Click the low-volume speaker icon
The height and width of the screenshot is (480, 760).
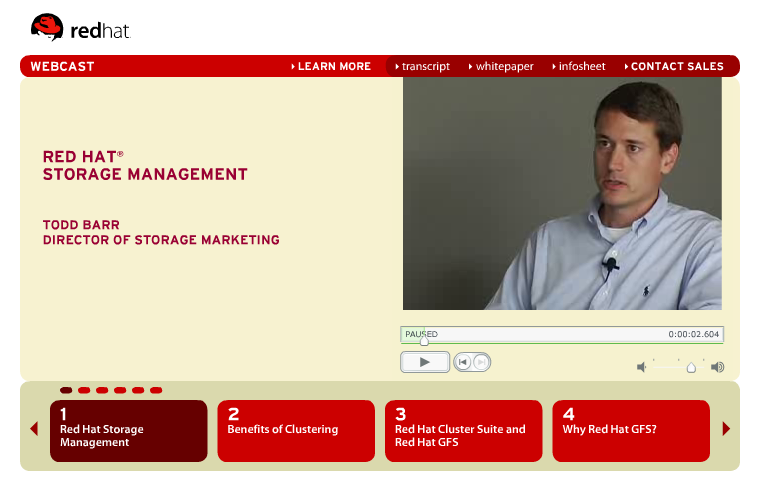[x=641, y=367]
